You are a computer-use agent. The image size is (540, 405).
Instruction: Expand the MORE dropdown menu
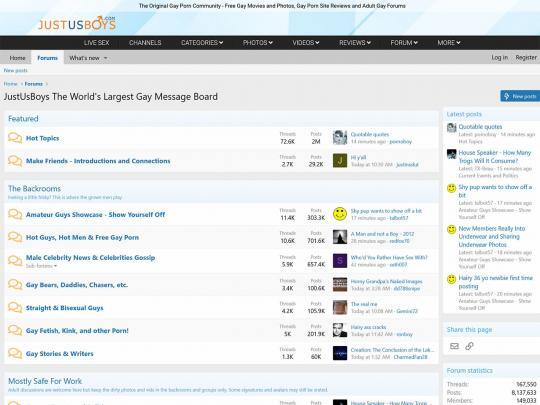pos(449,43)
